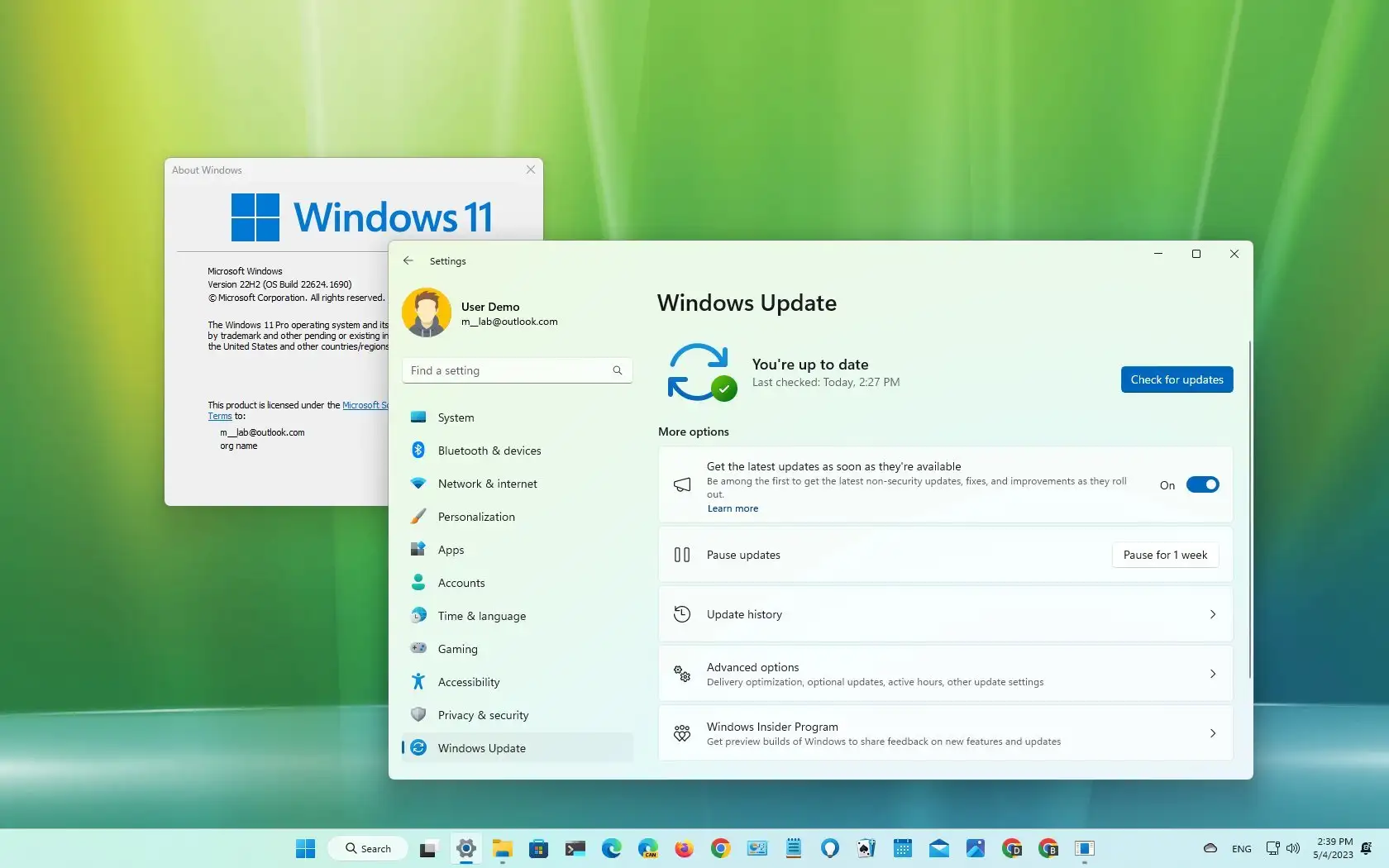Image resolution: width=1389 pixels, height=868 pixels.
Task: Select the Apps icon in the sidebar
Action: click(x=419, y=550)
